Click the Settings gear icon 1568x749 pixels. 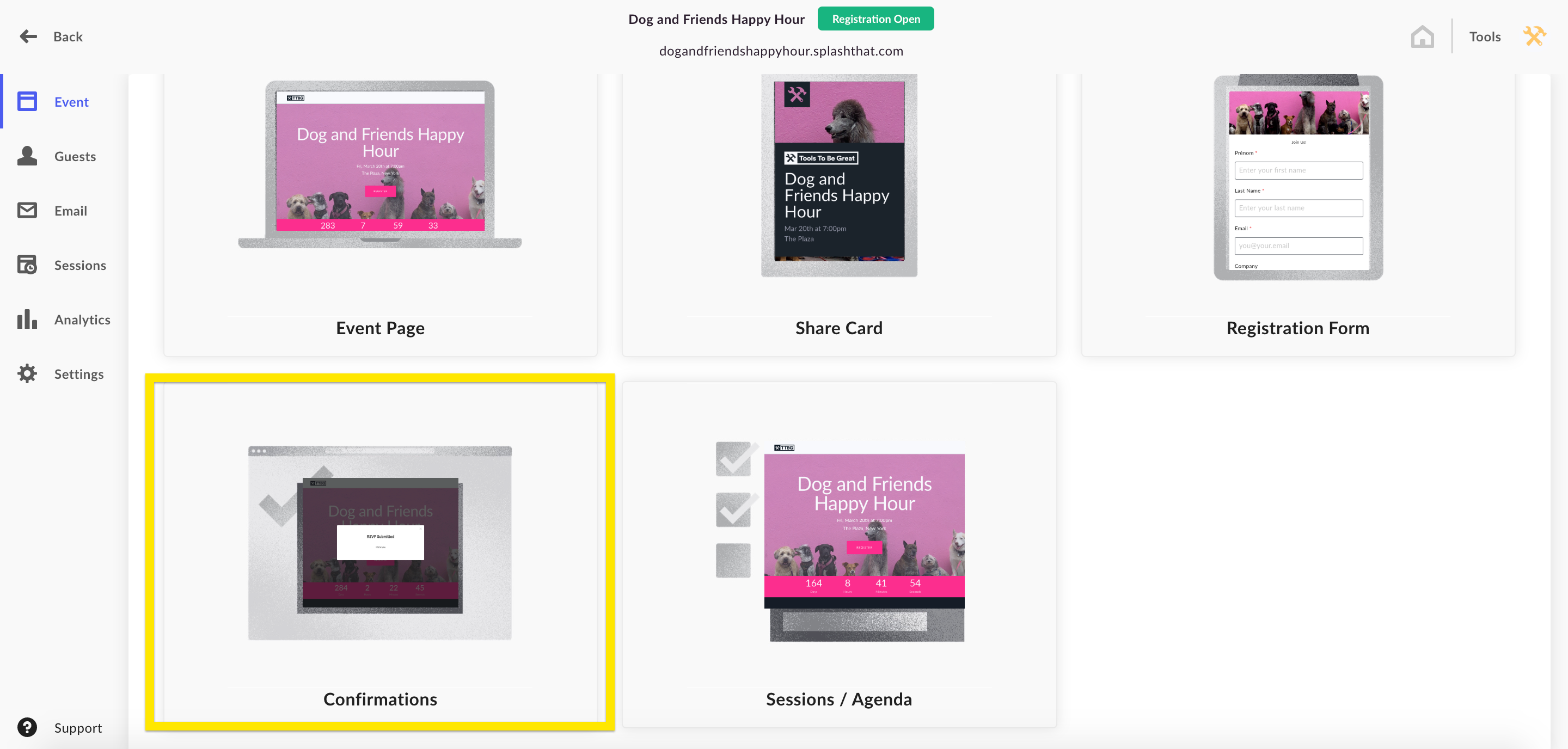tap(27, 373)
